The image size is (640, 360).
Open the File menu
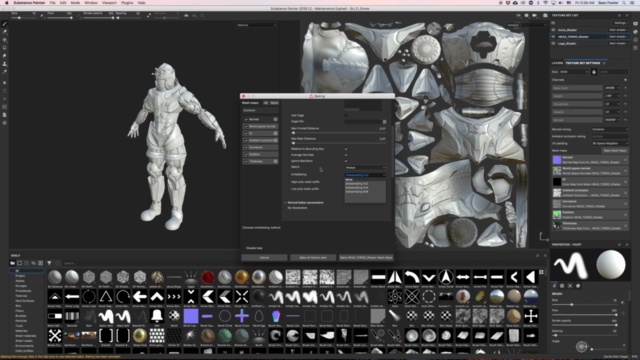pyautogui.click(x=52, y=3)
